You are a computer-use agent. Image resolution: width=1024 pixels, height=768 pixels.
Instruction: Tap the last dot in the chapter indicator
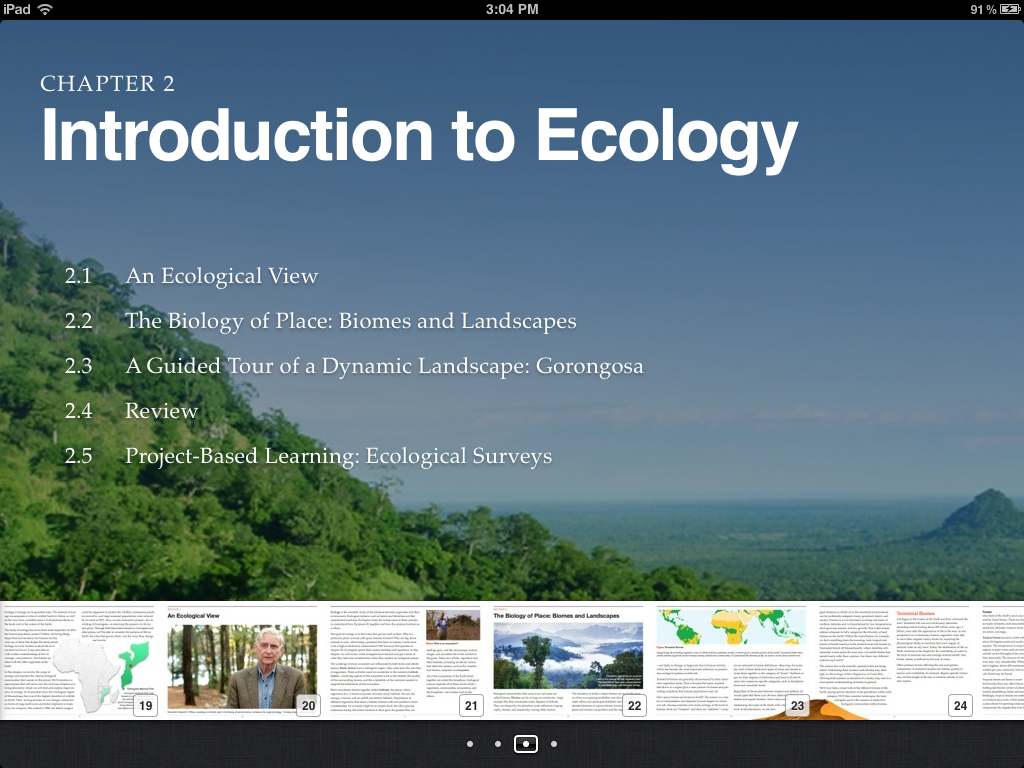point(554,744)
